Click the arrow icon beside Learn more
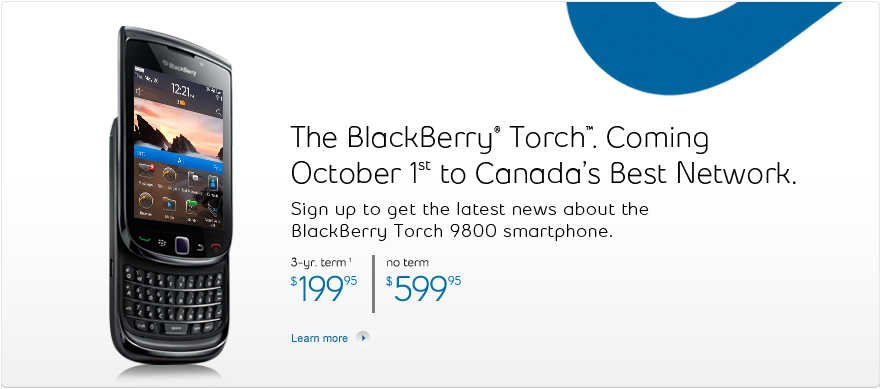 point(364,338)
